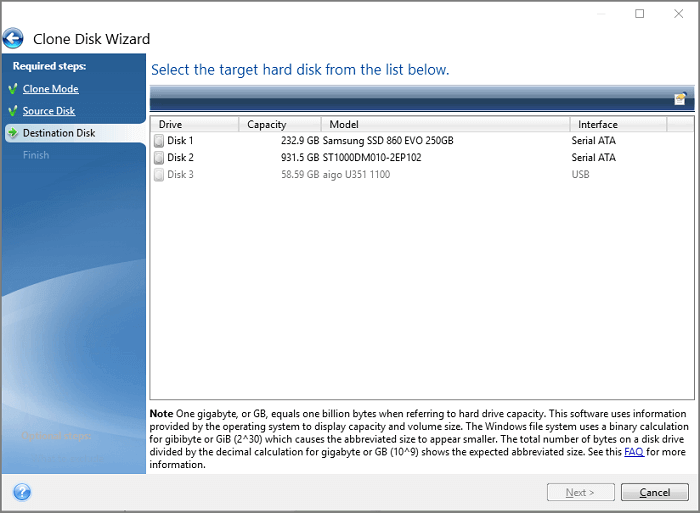Click the greyed Disk 3 drive icon
The height and width of the screenshot is (513, 700).
pos(159,175)
